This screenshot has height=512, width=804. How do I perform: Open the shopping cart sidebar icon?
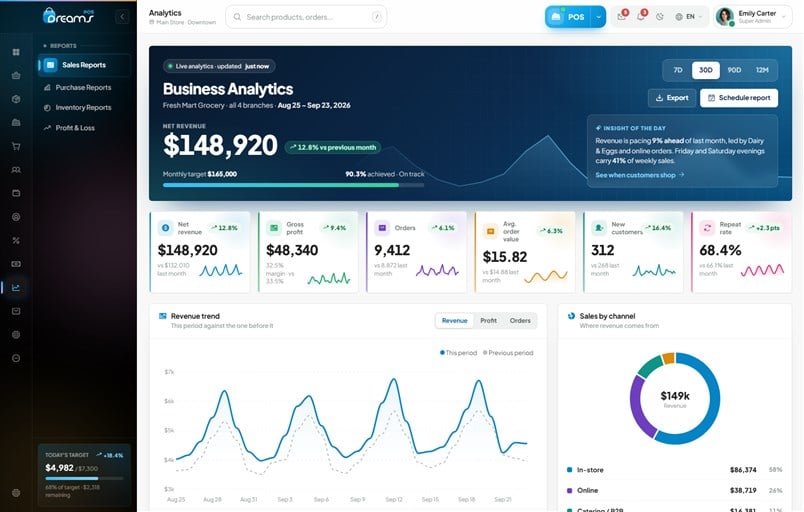click(x=16, y=146)
